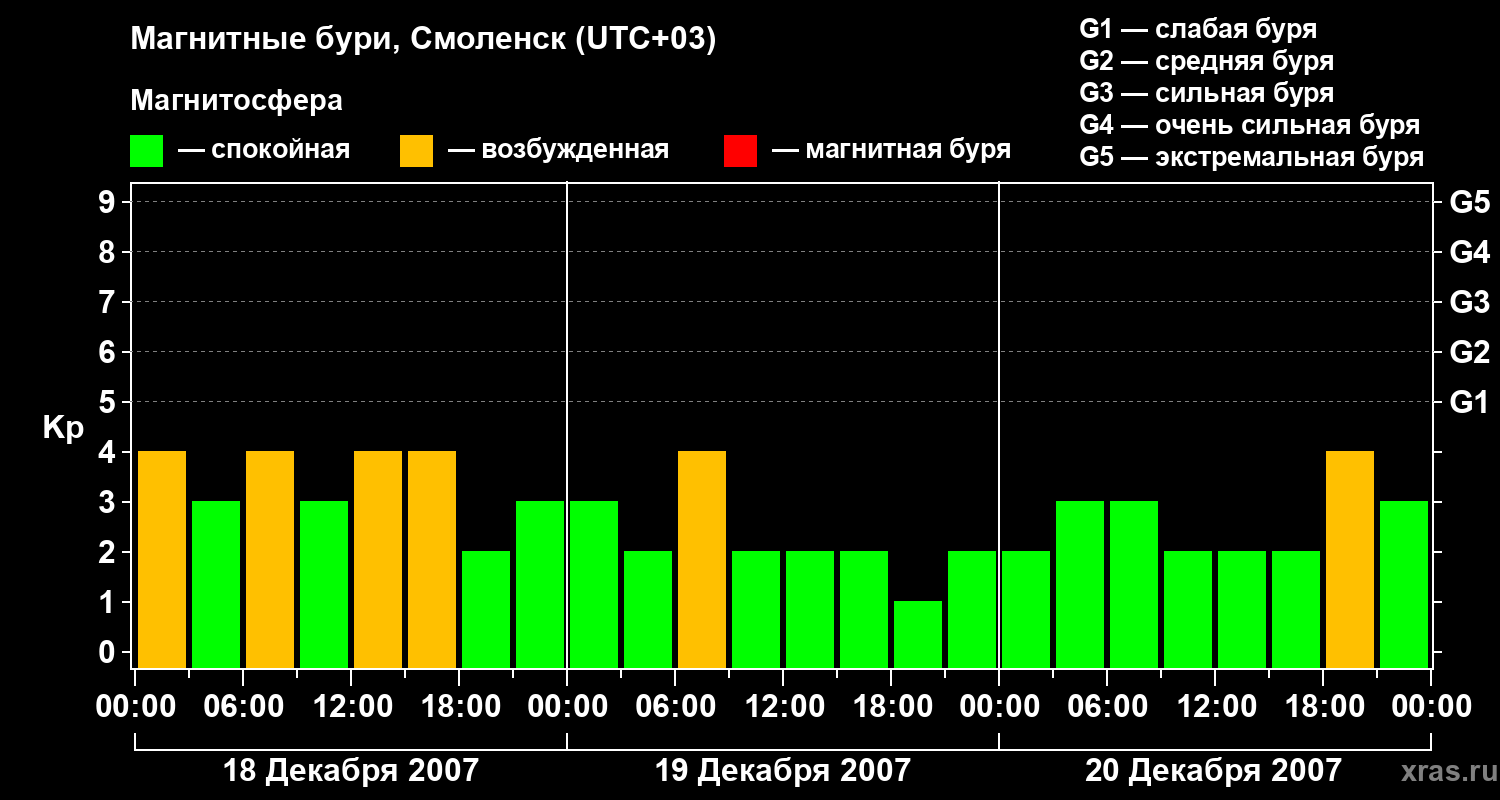Click the right-axis 'G2' label
The width and height of the screenshot is (1500, 800).
click(x=1470, y=352)
